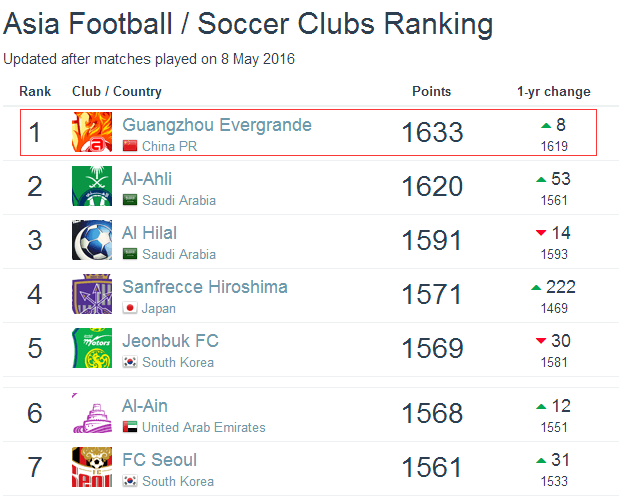Click the Jeonbuk FC green logo
This screenshot has height=496, width=628.
coord(92,348)
